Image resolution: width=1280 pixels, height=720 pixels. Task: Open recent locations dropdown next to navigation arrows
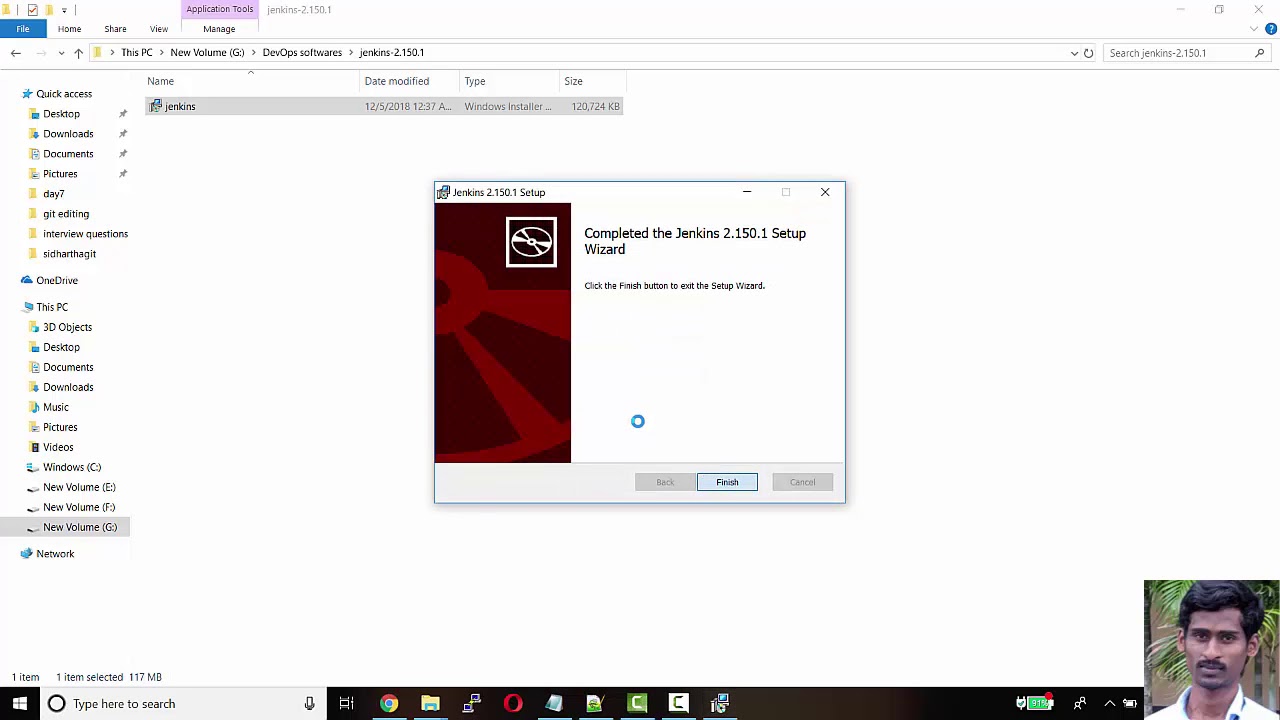[x=62, y=52]
